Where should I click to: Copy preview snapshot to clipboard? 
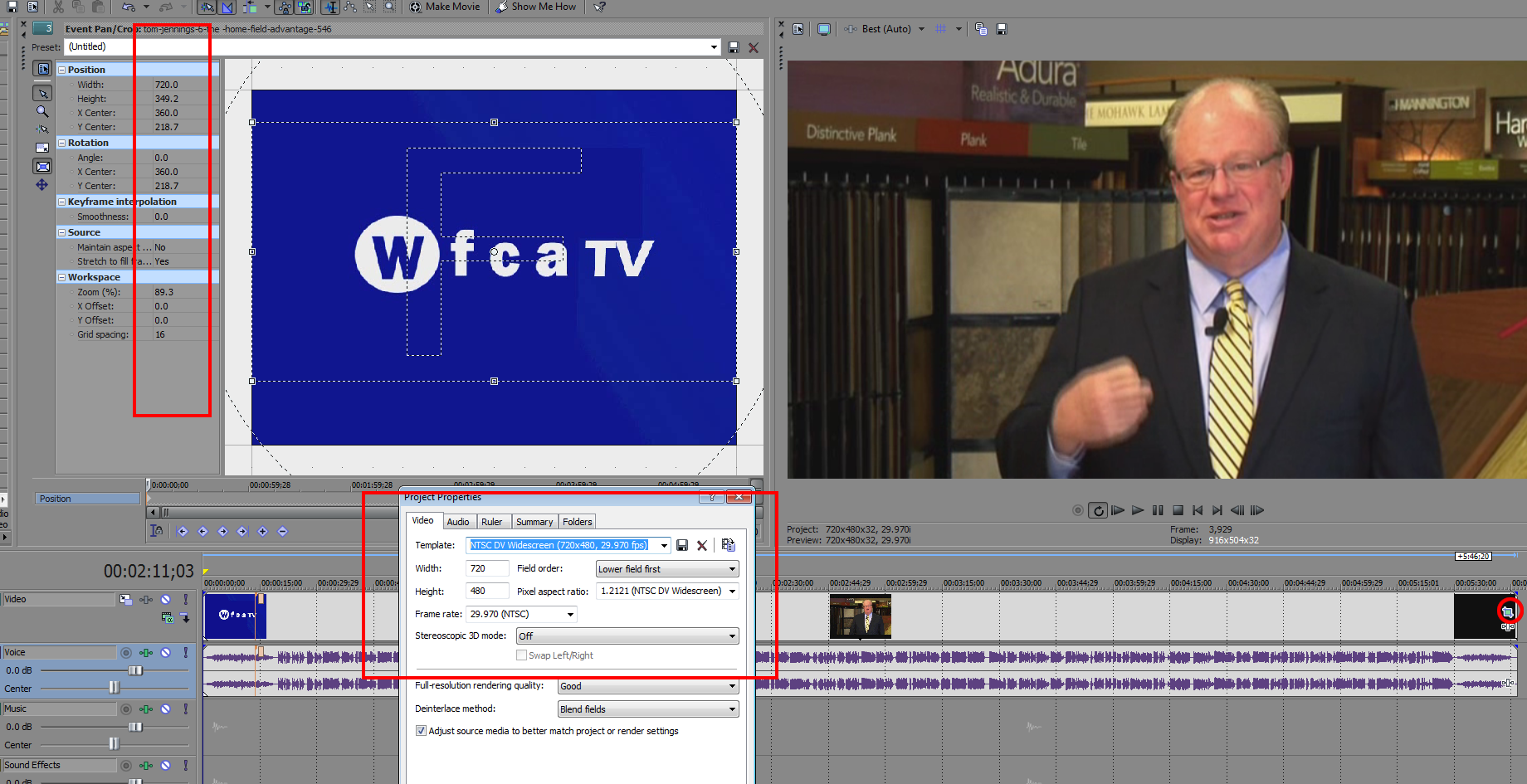point(981,29)
